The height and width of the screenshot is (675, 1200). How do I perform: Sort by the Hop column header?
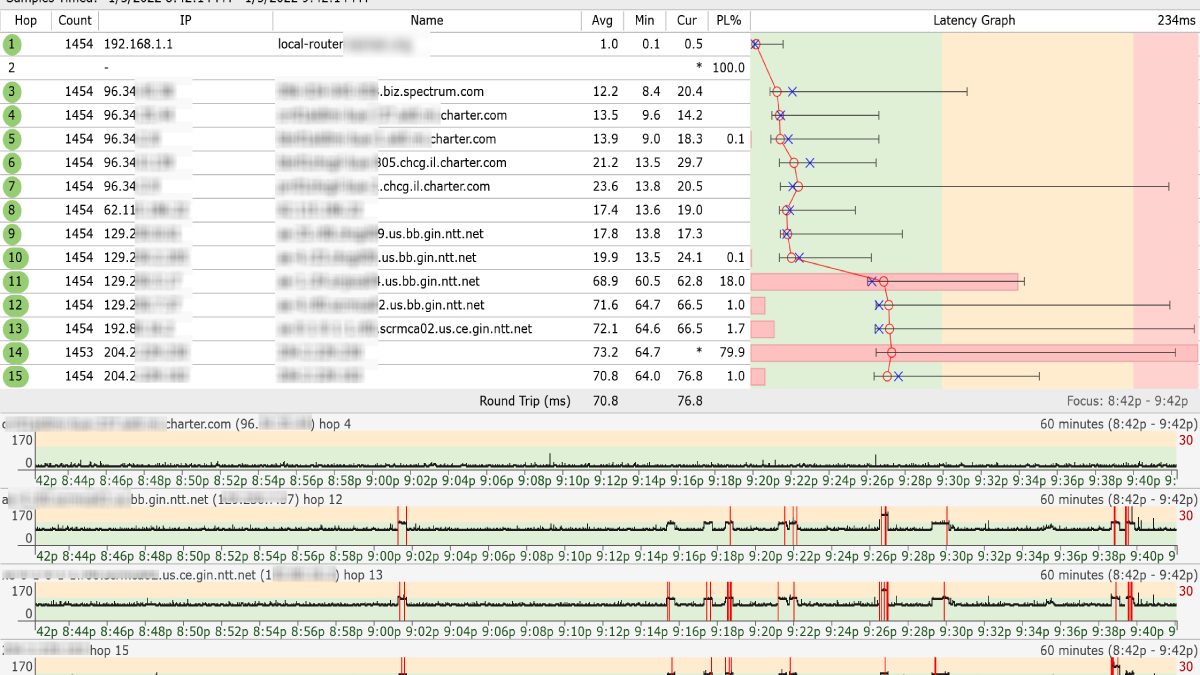(x=26, y=20)
